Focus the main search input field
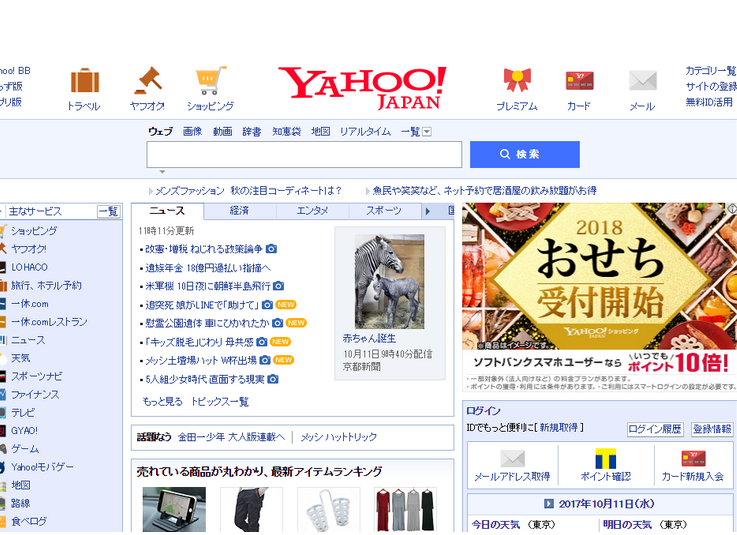The height and width of the screenshot is (535, 737). tap(304, 154)
